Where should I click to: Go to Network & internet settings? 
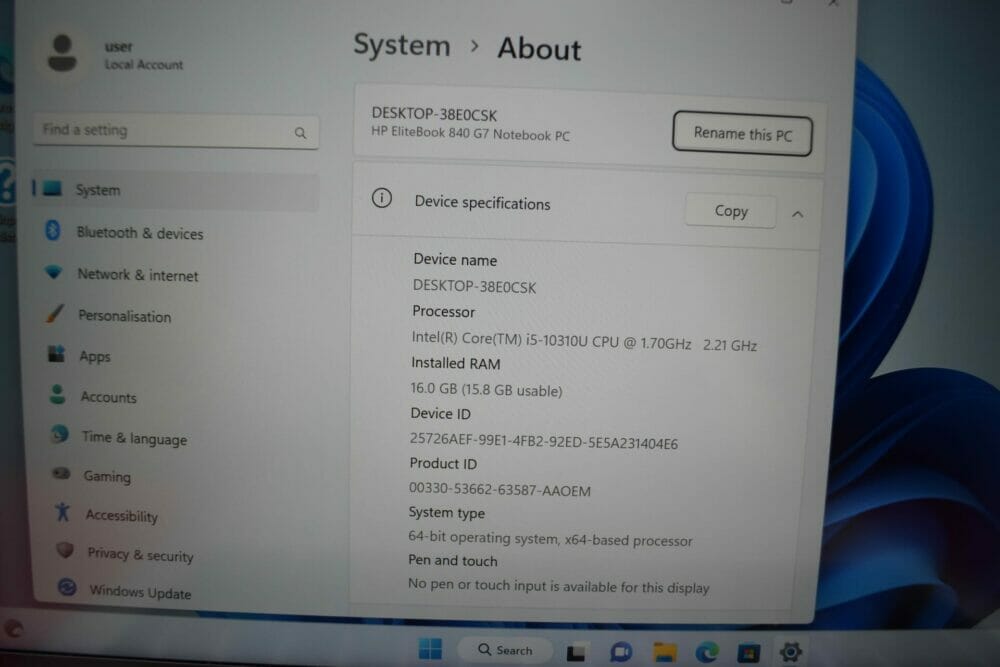coord(138,275)
